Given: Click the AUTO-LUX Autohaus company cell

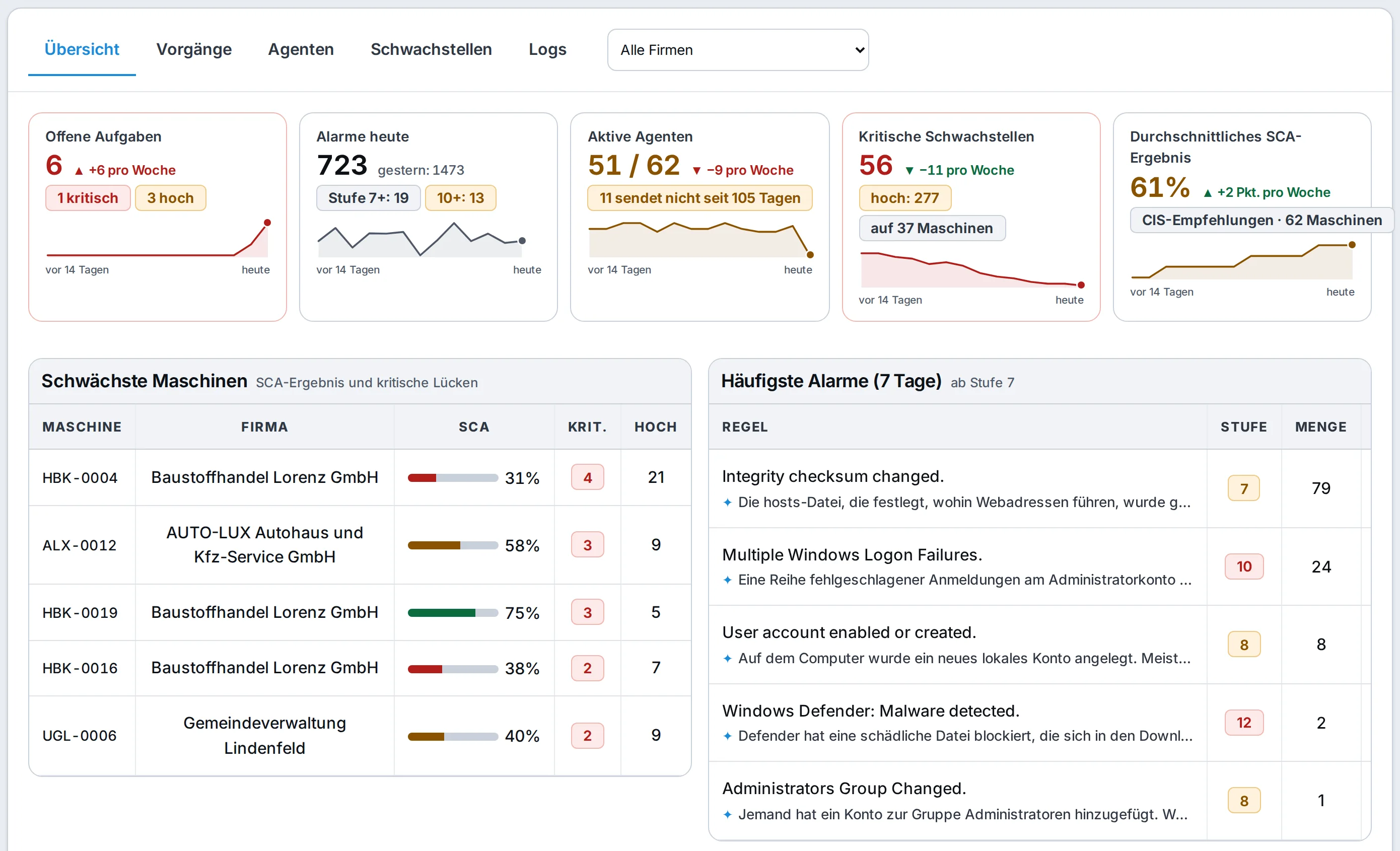Looking at the screenshot, I should pyautogui.click(x=265, y=545).
